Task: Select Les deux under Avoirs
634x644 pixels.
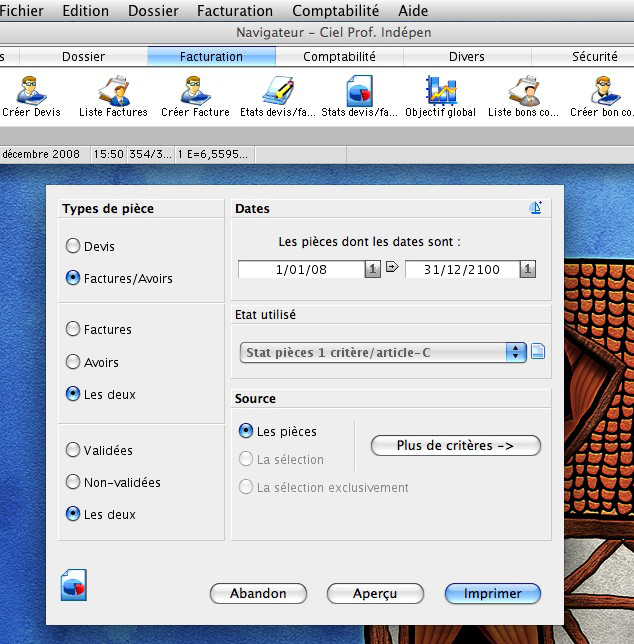Action: pyautogui.click(x=73, y=394)
